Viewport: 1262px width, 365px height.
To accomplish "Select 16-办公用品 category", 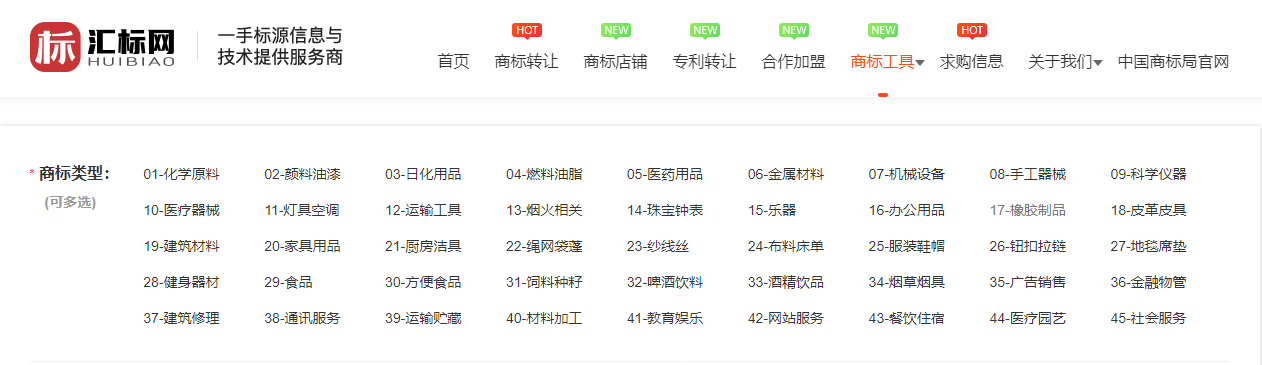I will [907, 210].
